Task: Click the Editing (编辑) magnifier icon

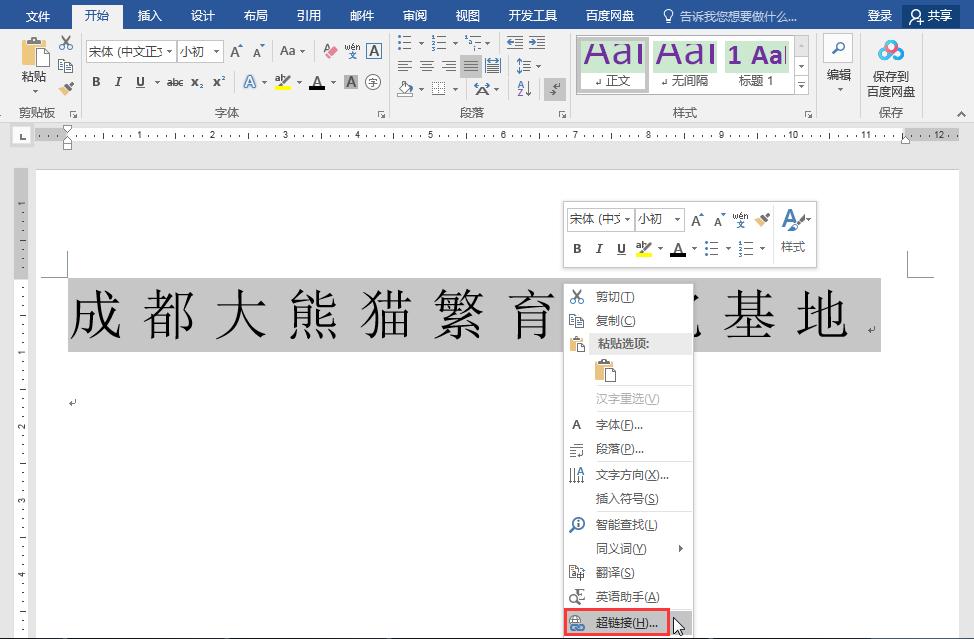Action: pos(837,48)
